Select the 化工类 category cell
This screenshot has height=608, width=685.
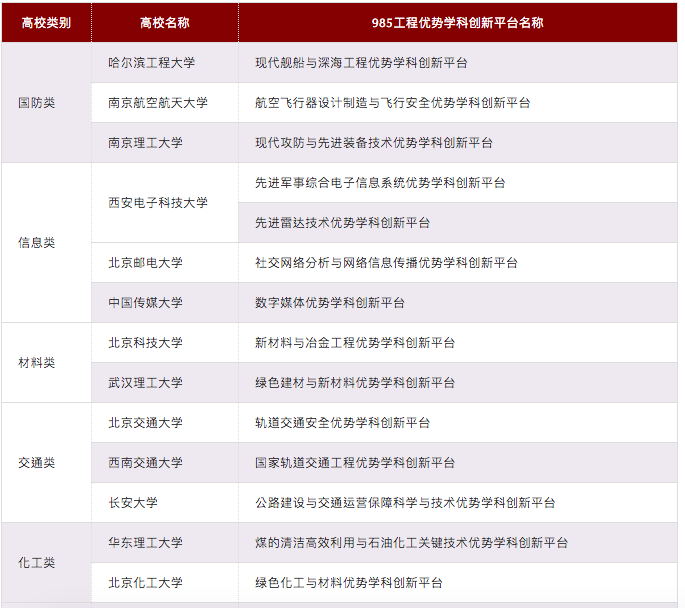[x=46, y=563]
